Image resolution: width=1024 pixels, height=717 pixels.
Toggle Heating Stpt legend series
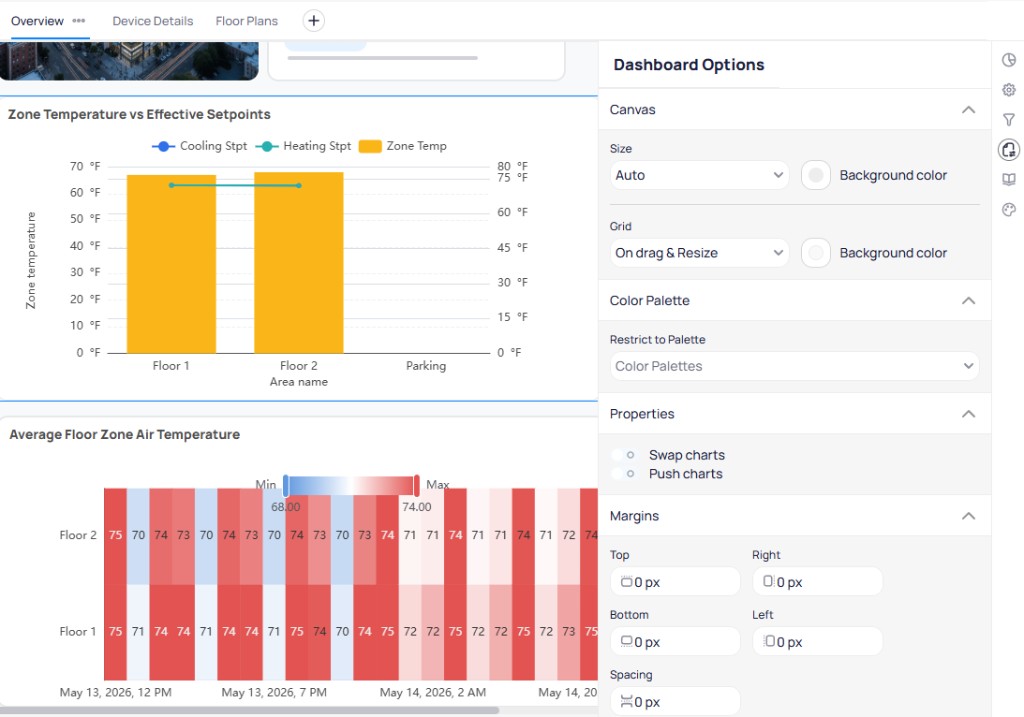click(x=303, y=146)
